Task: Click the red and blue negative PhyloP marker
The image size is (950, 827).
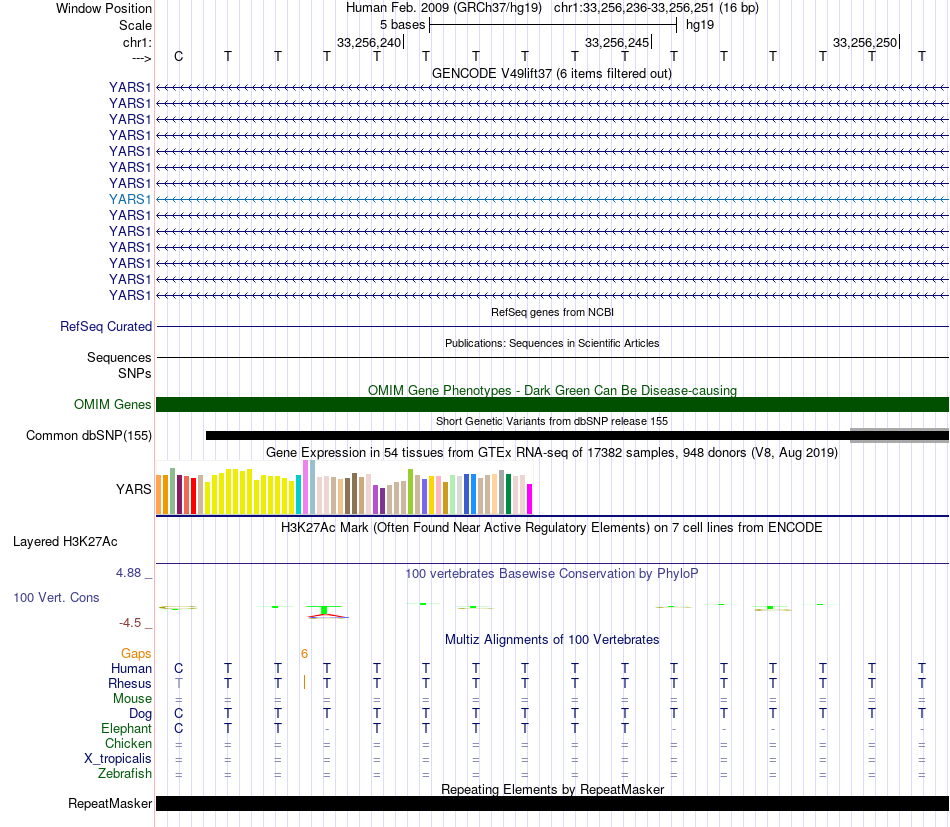Action: (328, 617)
